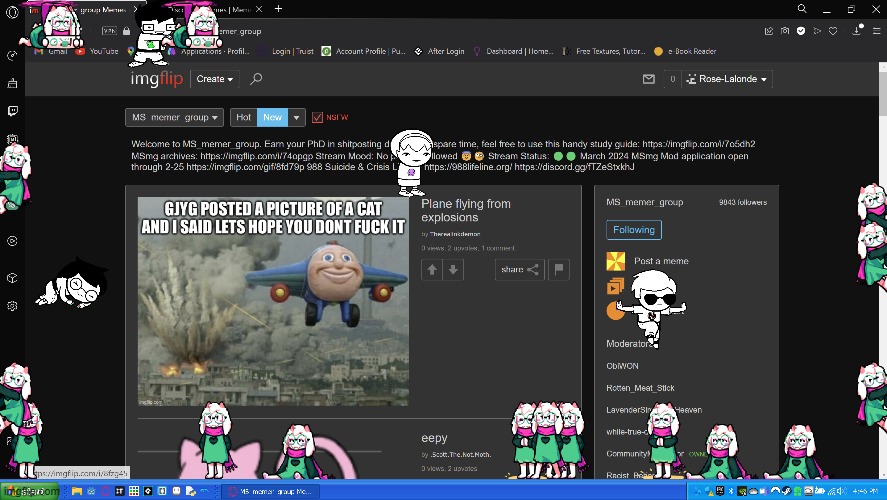Click the plane meme image thumbnail
The image size is (887, 500).
(273, 301)
